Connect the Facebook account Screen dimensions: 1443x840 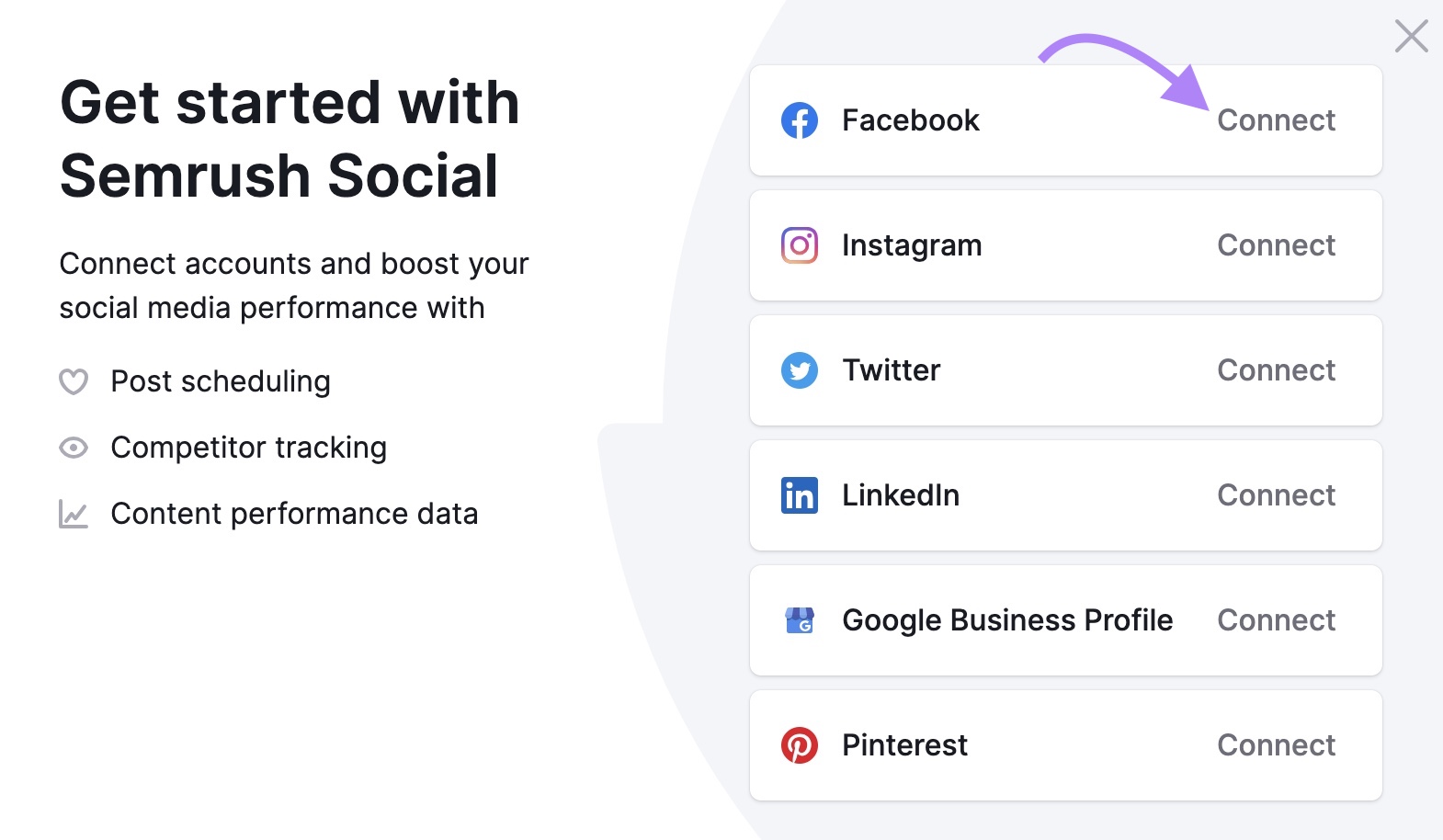point(1277,120)
